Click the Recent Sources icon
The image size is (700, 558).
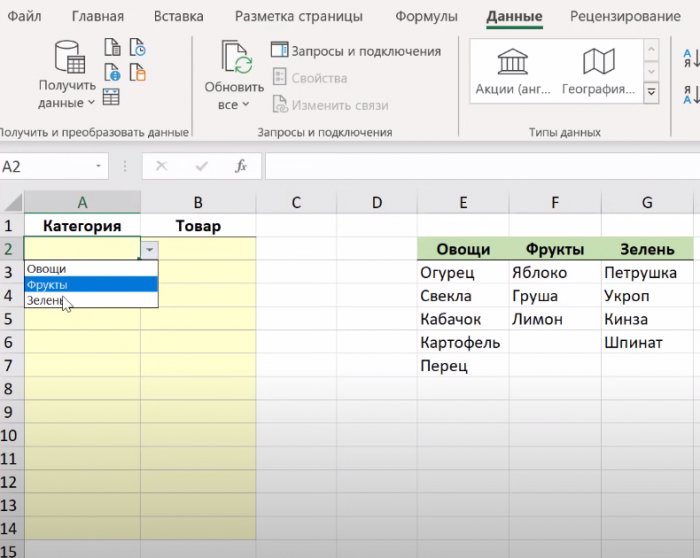138,46
